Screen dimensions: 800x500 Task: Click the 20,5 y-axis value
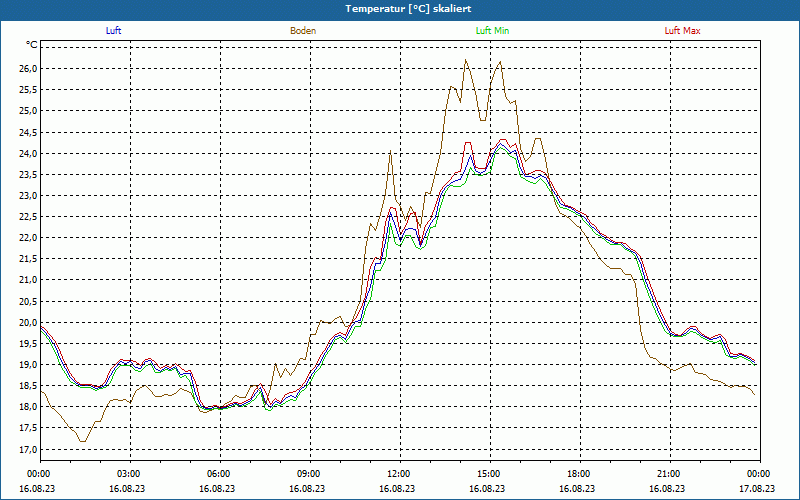(x=28, y=302)
